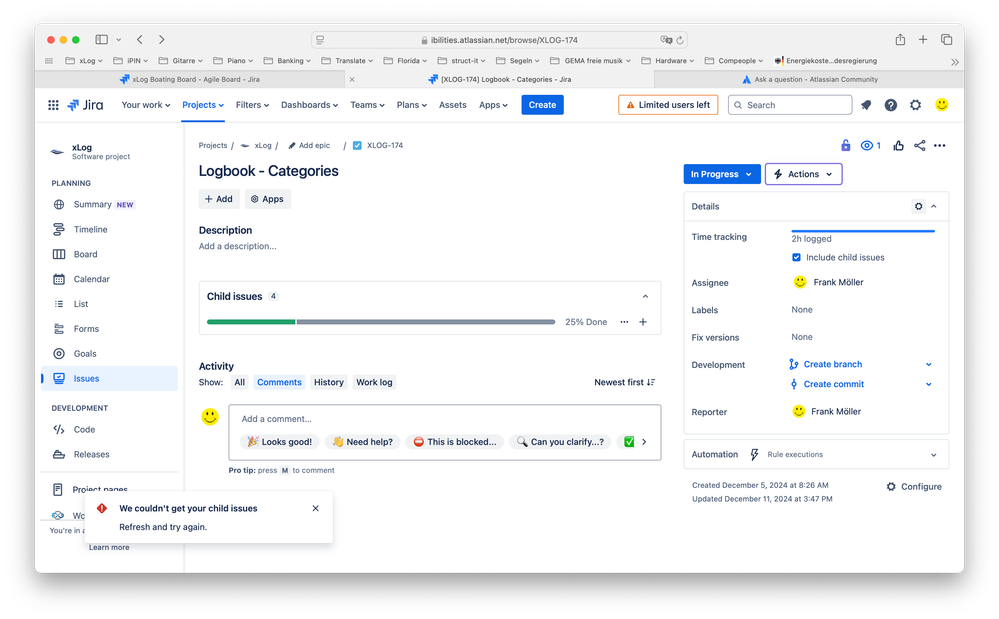Open the Apps menu in top navigation

pyautogui.click(x=493, y=105)
